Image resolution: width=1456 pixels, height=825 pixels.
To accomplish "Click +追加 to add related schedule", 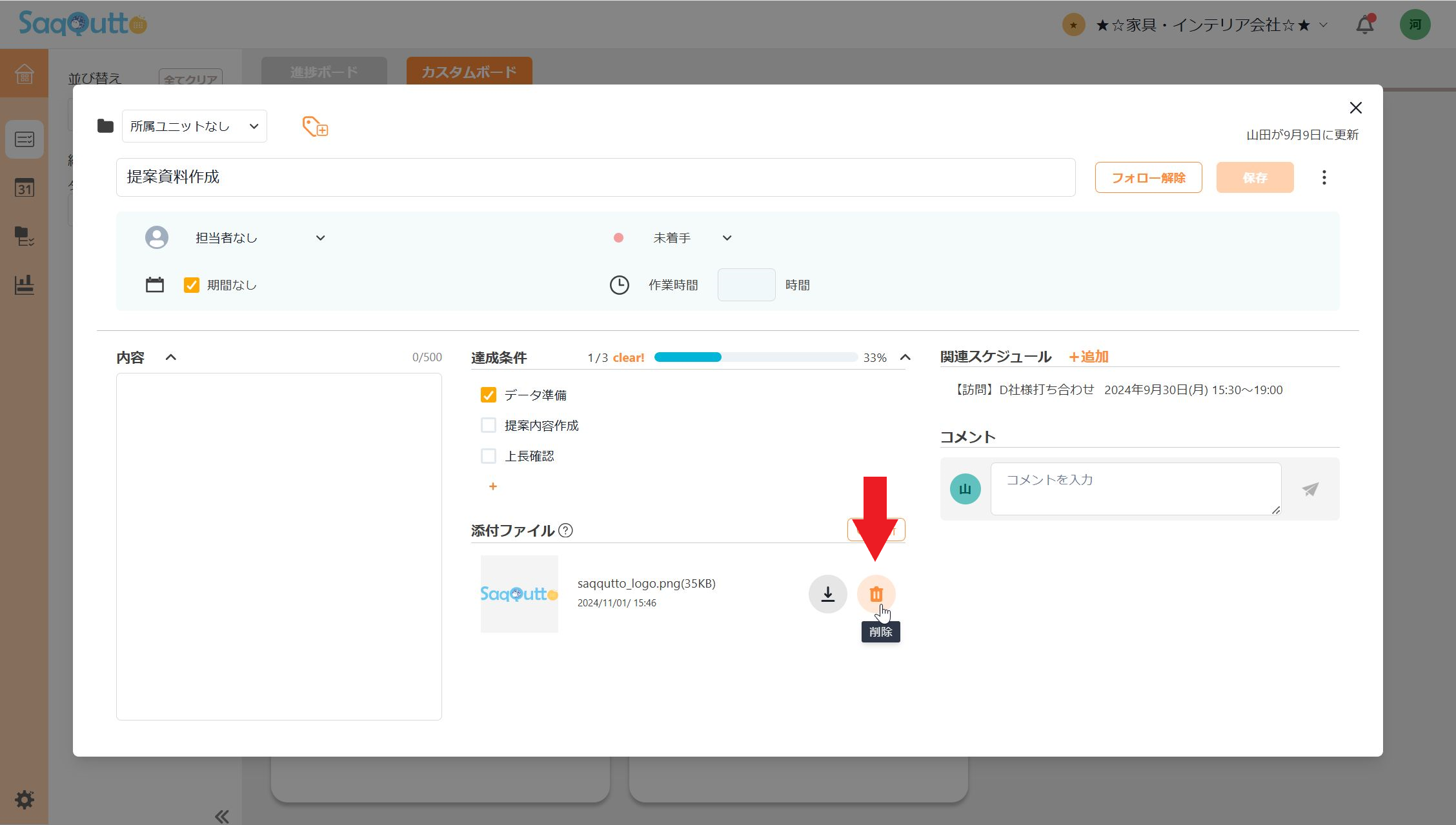I will [1089, 357].
